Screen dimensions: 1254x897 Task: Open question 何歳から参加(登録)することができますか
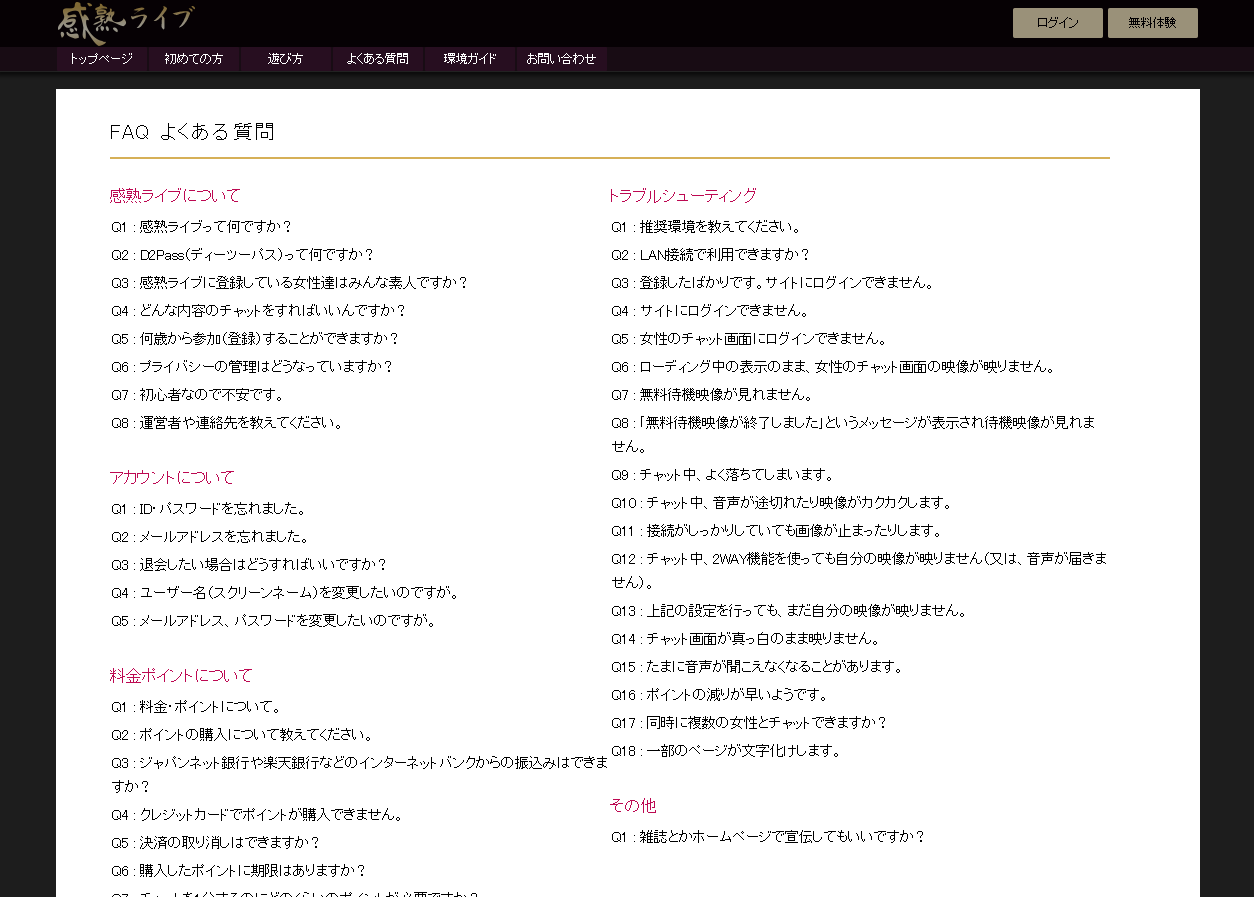[x=256, y=339]
